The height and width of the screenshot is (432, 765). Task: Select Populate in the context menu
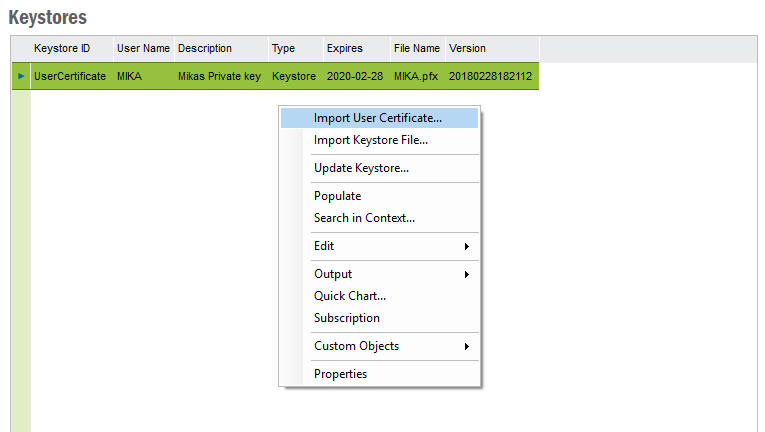(x=337, y=196)
